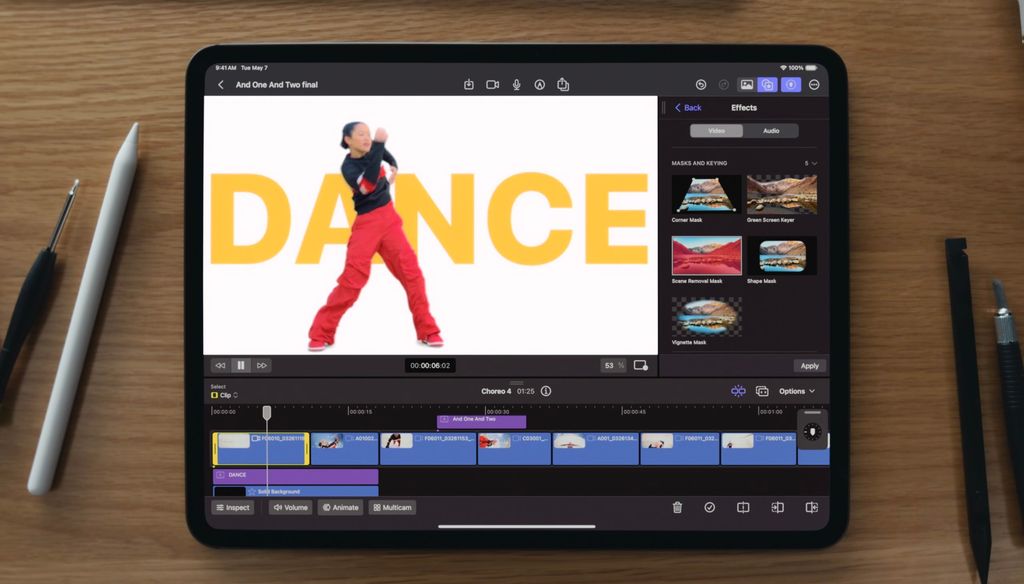Open the import media icon

(468, 85)
